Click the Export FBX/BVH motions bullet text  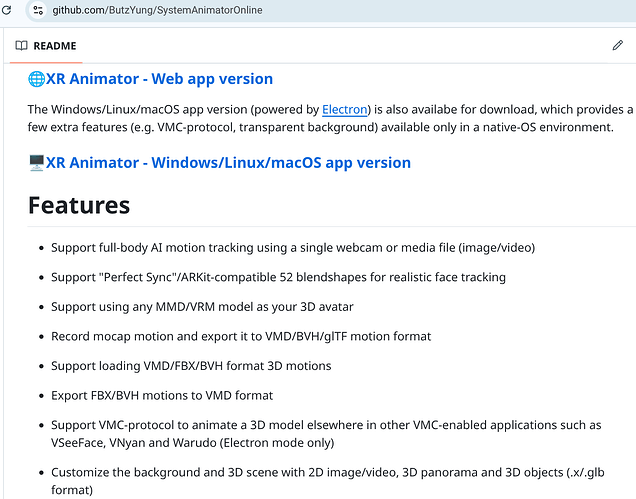(x=162, y=395)
